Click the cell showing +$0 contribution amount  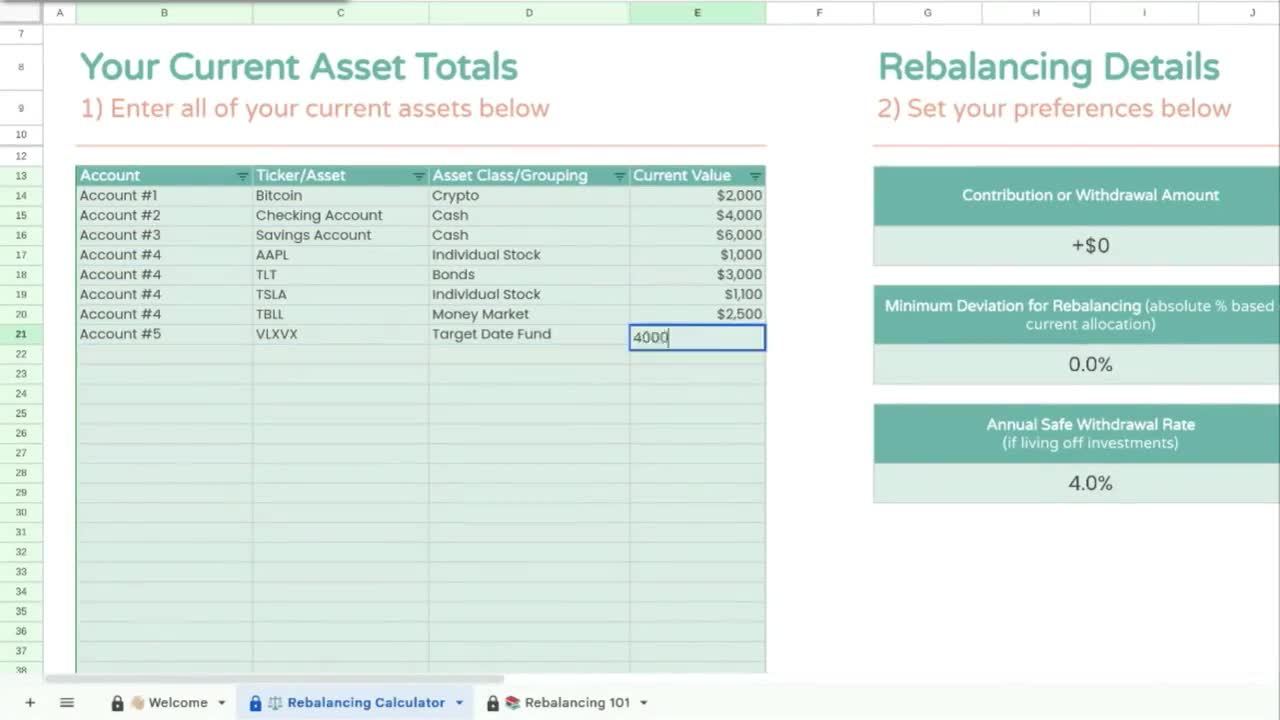point(1090,245)
